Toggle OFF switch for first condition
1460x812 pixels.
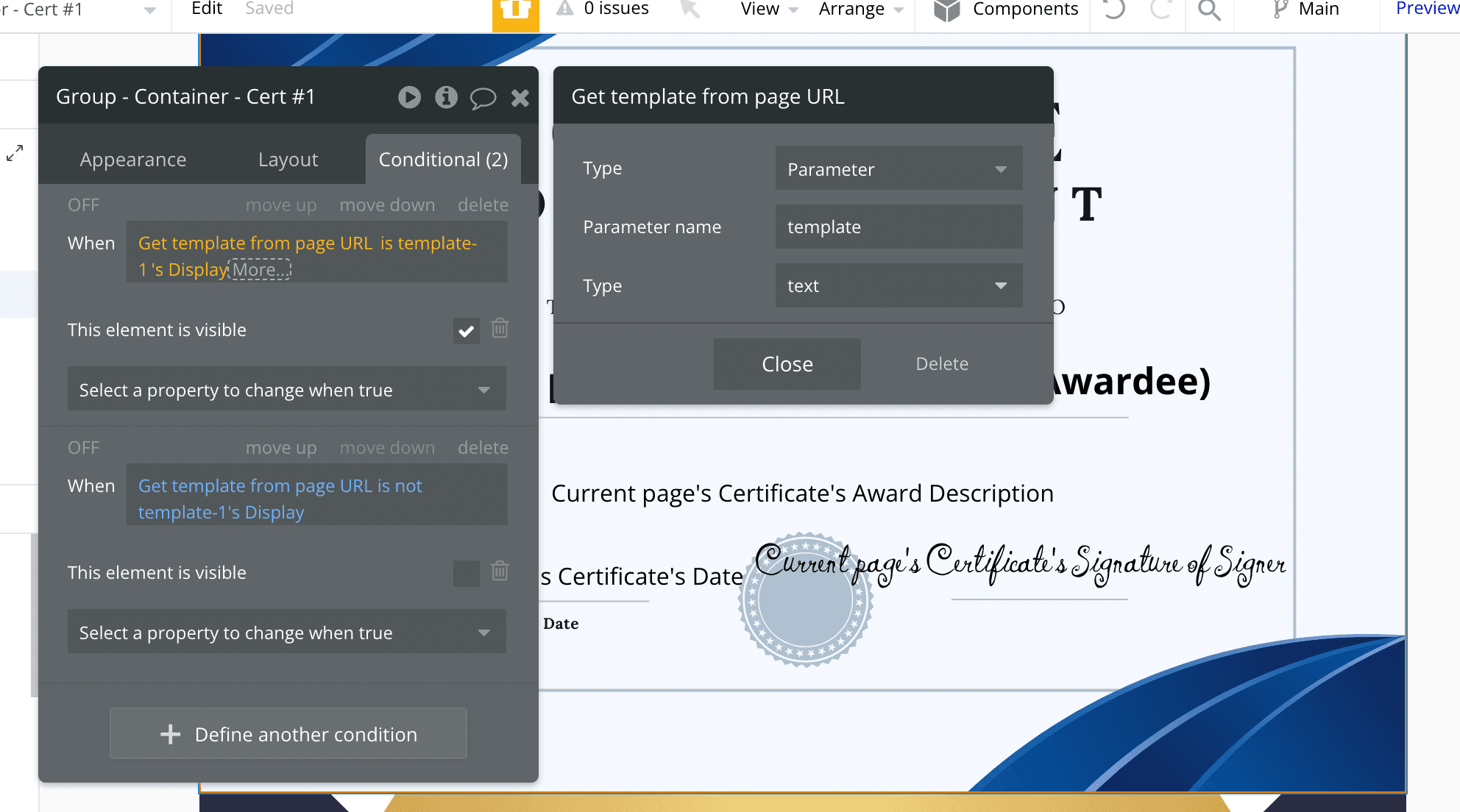click(x=84, y=205)
